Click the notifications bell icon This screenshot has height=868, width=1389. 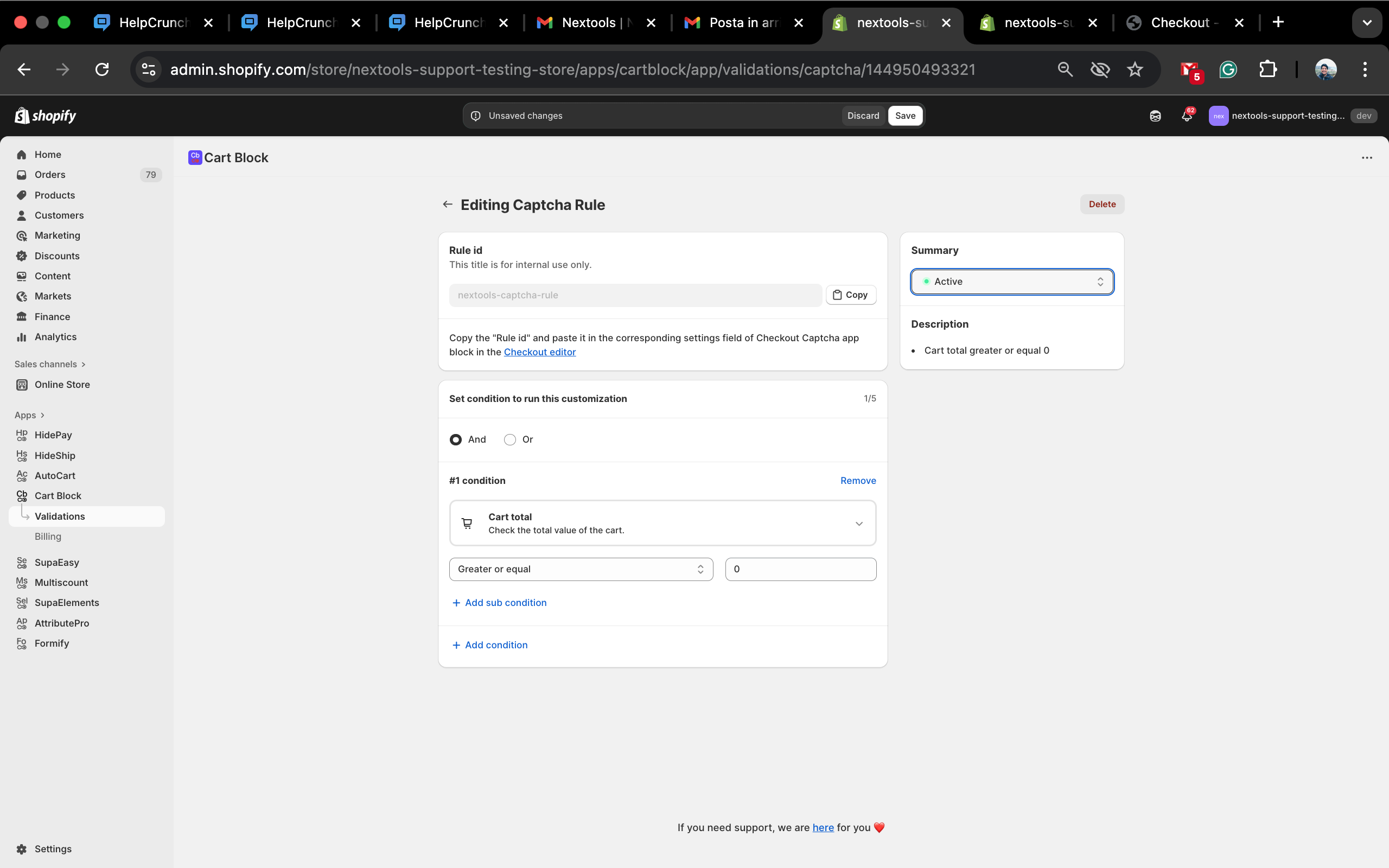(x=1186, y=116)
